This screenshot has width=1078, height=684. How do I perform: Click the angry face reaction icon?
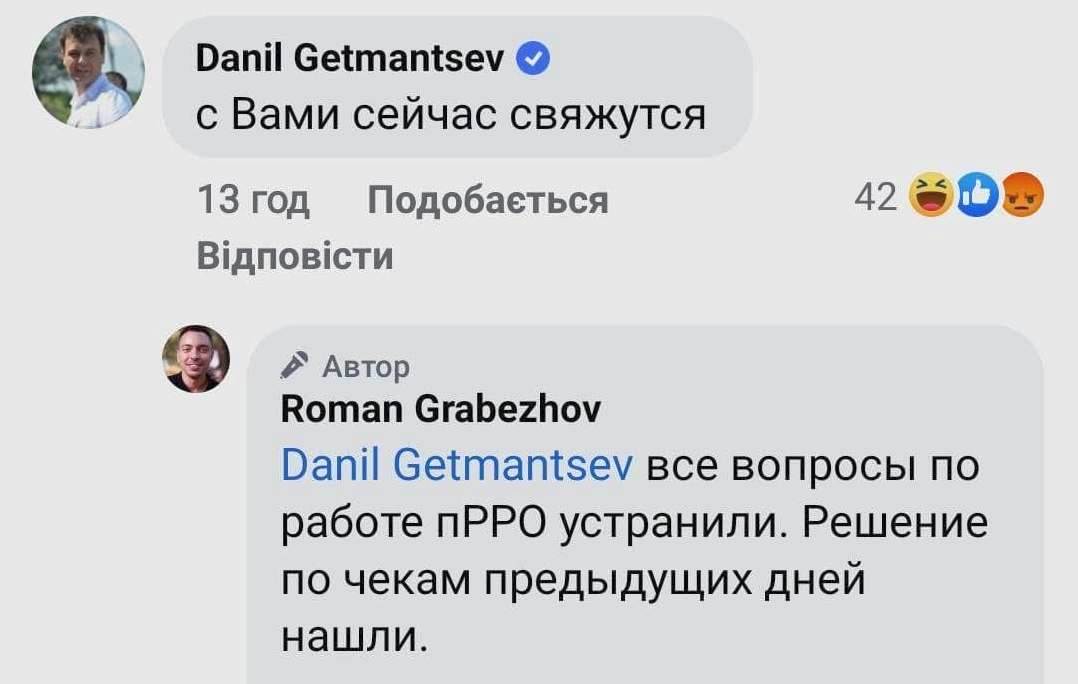tap(1021, 195)
